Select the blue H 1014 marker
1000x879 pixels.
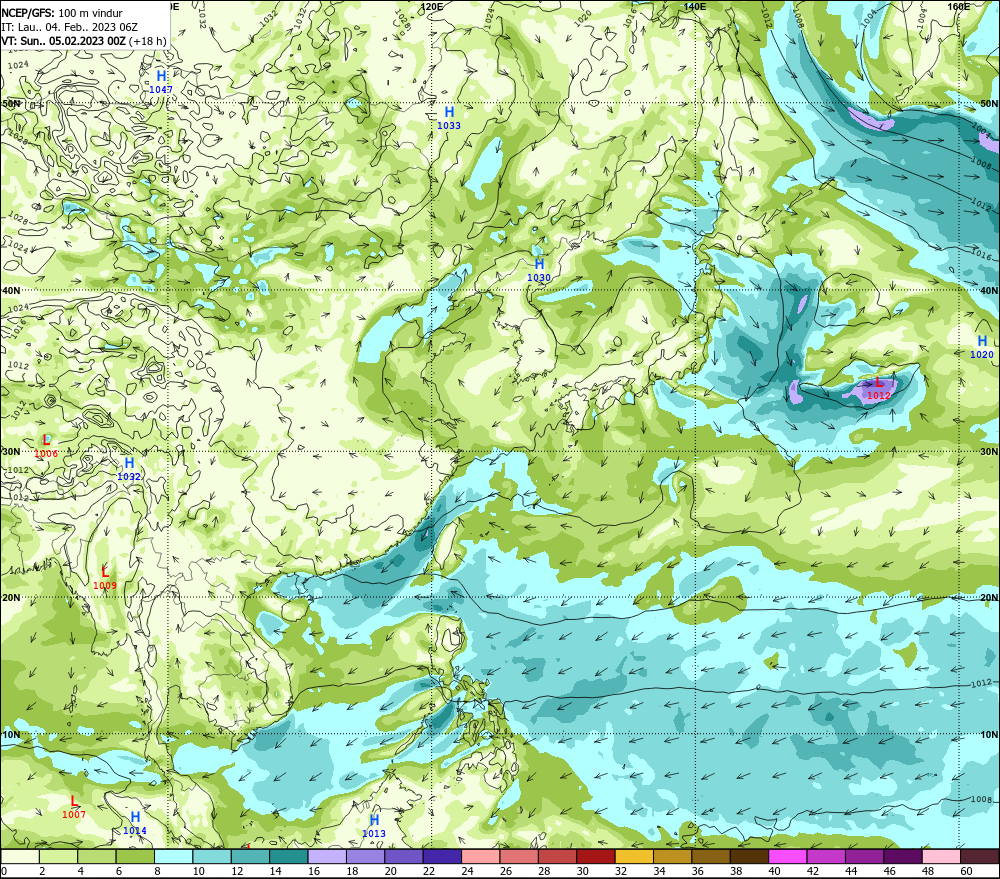(x=135, y=823)
